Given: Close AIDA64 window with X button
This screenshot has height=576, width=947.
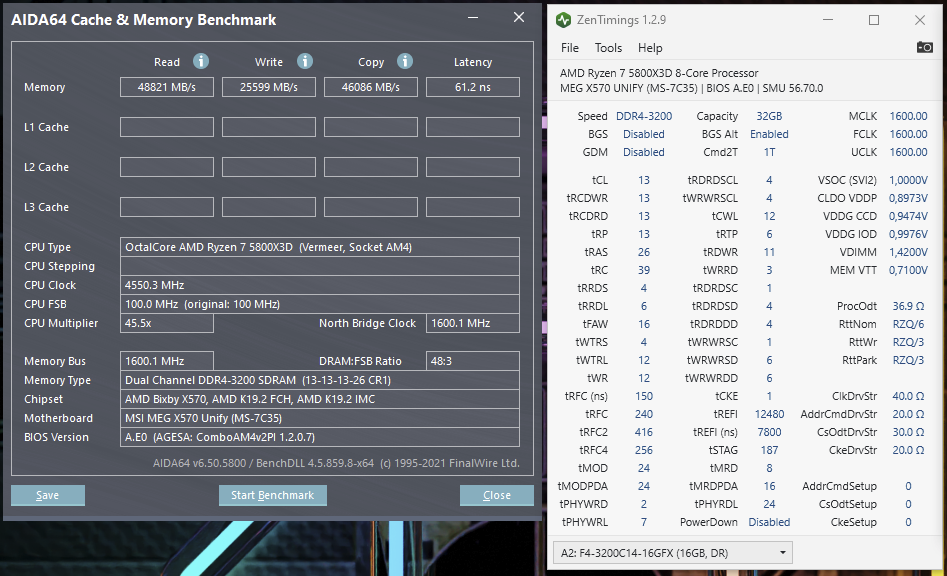Looking at the screenshot, I should (x=519, y=18).
